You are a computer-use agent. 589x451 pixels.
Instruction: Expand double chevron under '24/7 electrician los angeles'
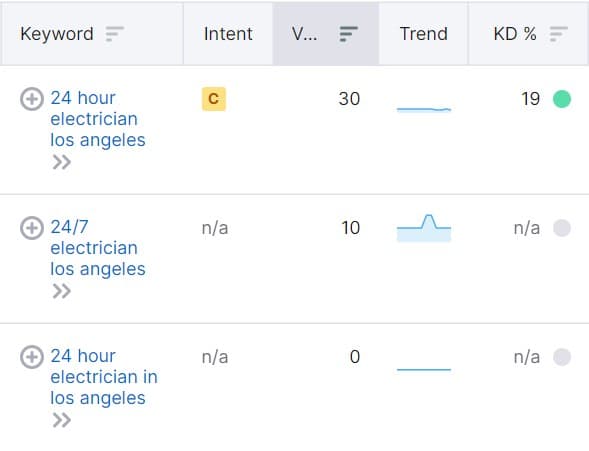tap(62, 291)
